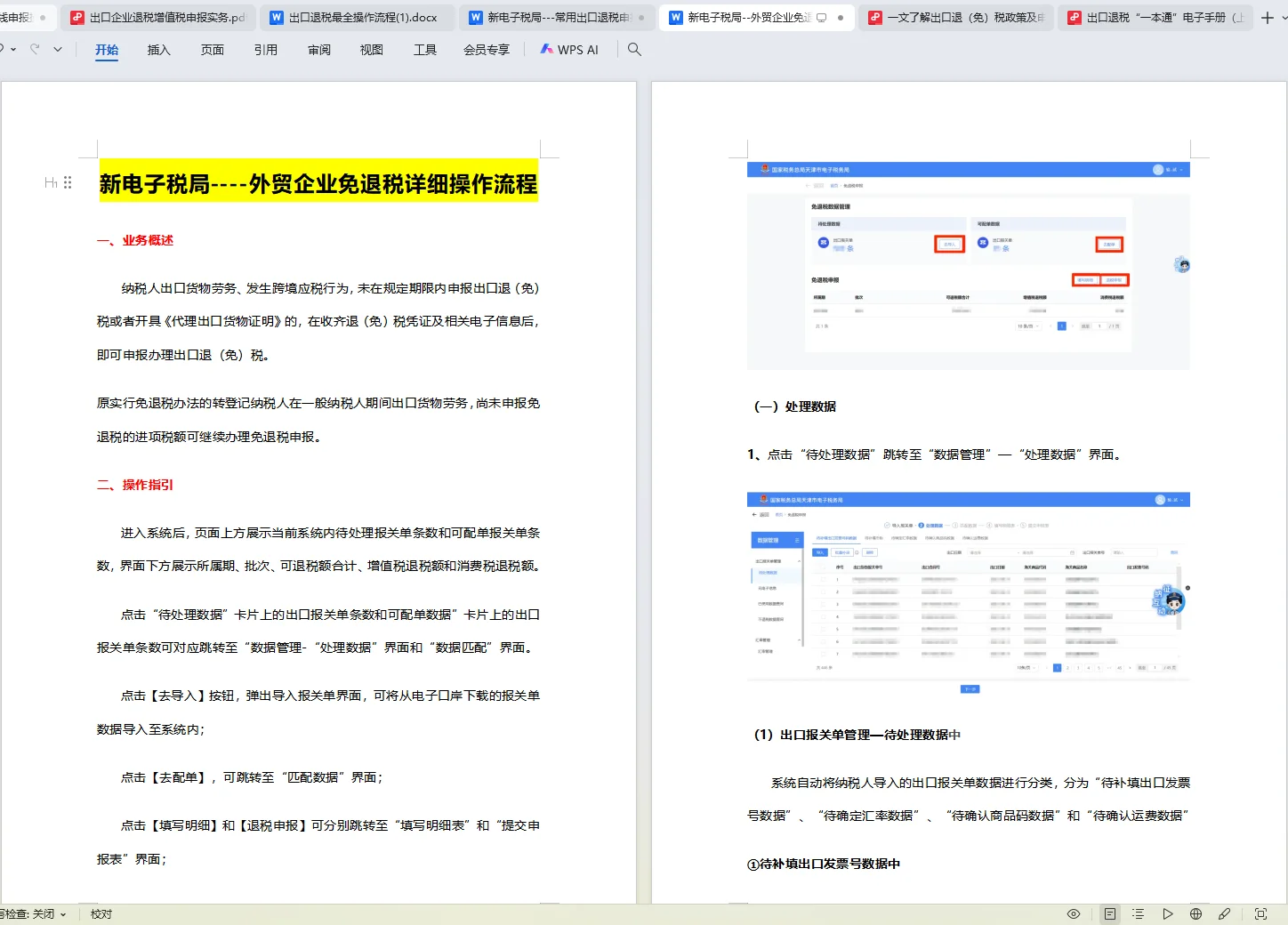Toggle proofing with the 校对 control
The image size is (1288, 925).
(100, 913)
